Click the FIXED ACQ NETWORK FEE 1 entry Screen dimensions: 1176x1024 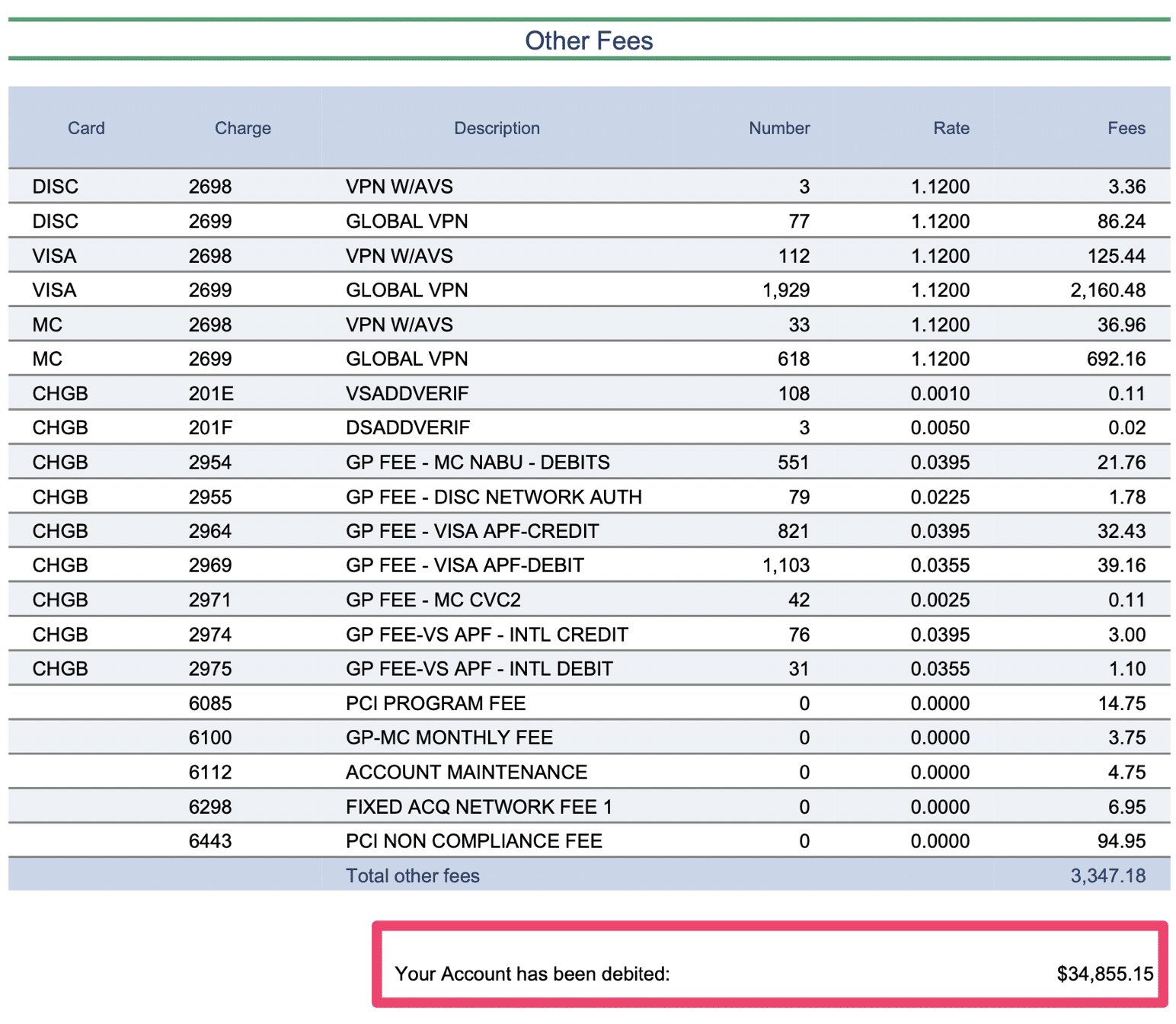[x=481, y=806]
